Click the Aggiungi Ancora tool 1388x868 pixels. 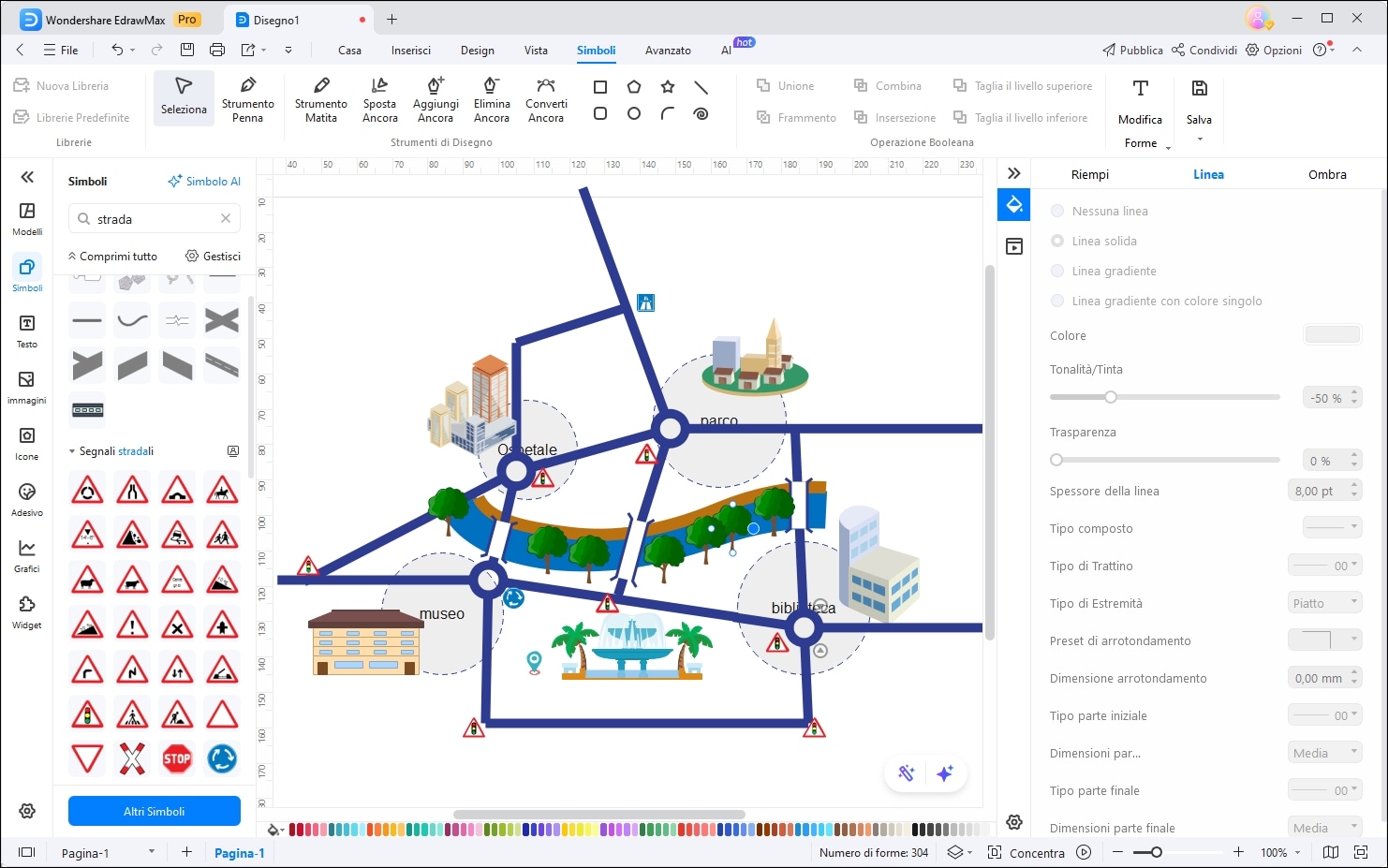click(x=436, y=98)
